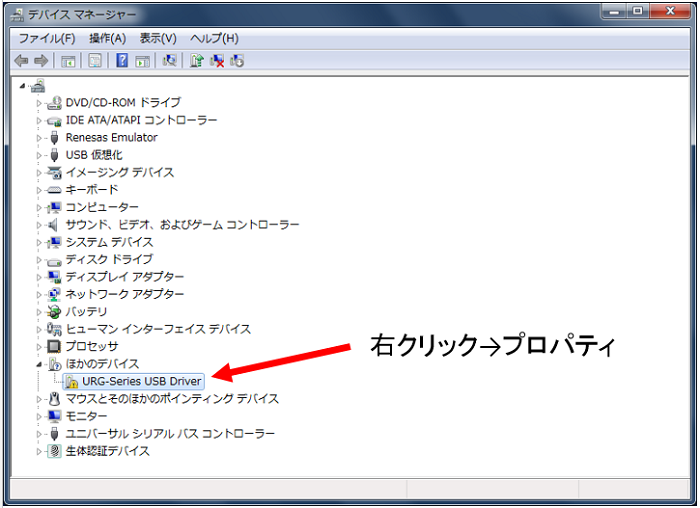Viewport: 700px width, 508px height.
Task: Expand the ネットワーク アダプター node
Action: 39,295
